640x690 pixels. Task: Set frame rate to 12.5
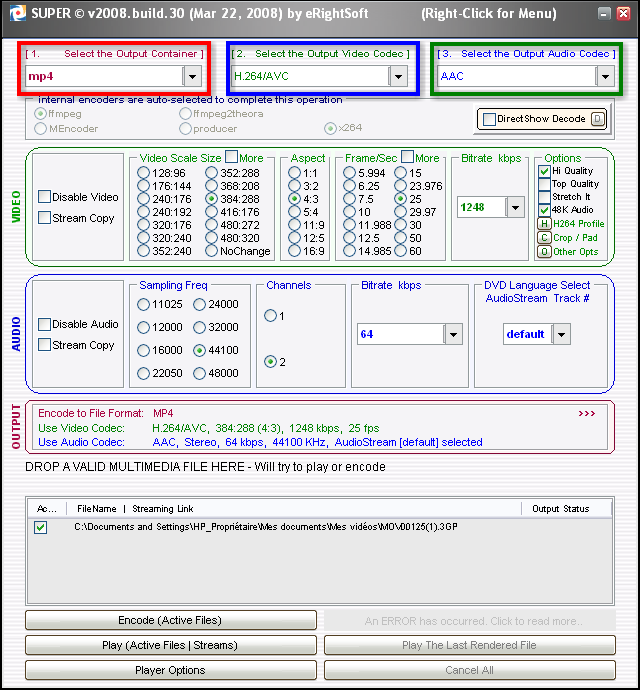pyautogui.click(x=349, y=238)
